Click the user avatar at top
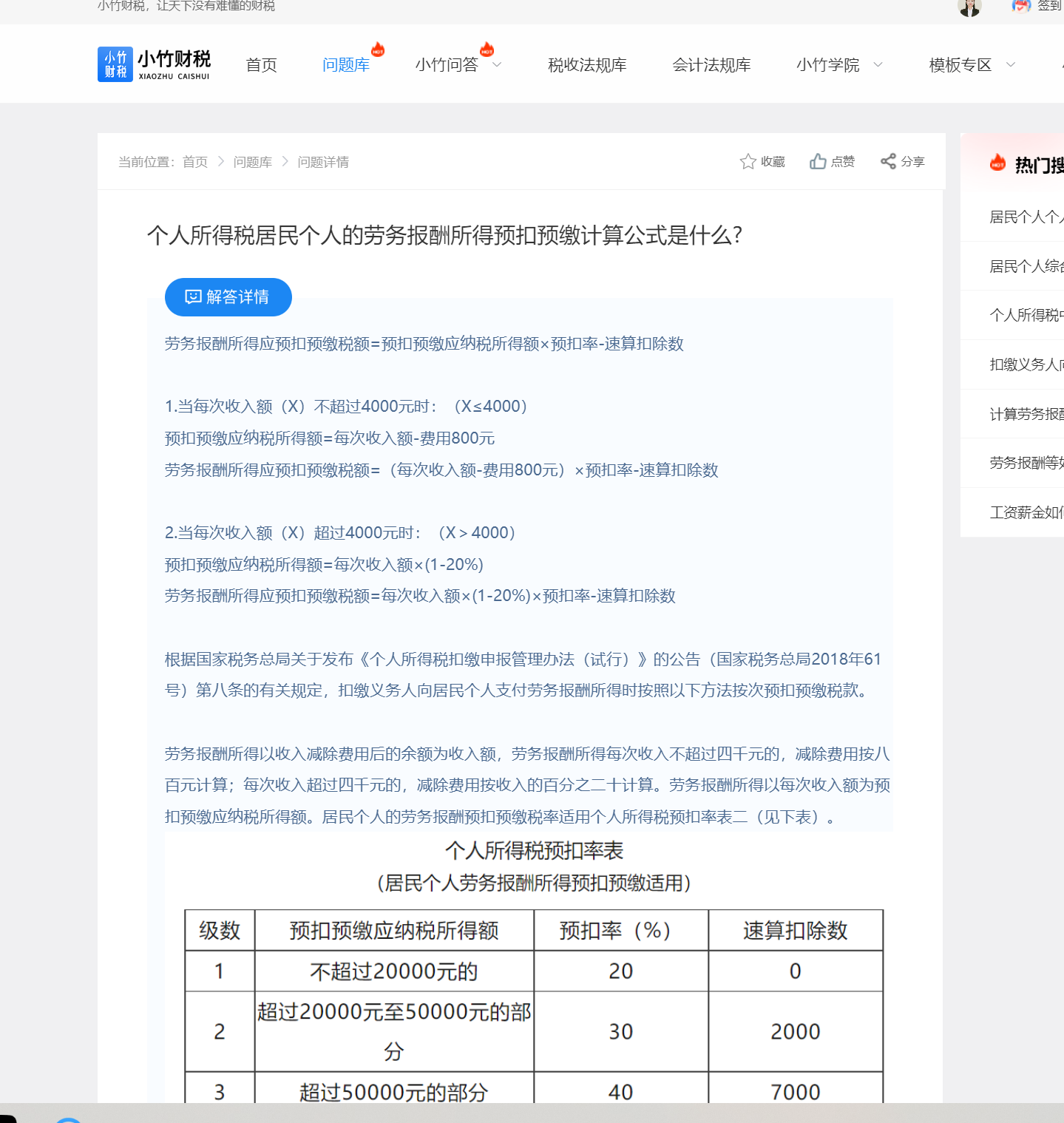Image resolution: width=1064 pixels, height=1123 pixels. point(969,7)
